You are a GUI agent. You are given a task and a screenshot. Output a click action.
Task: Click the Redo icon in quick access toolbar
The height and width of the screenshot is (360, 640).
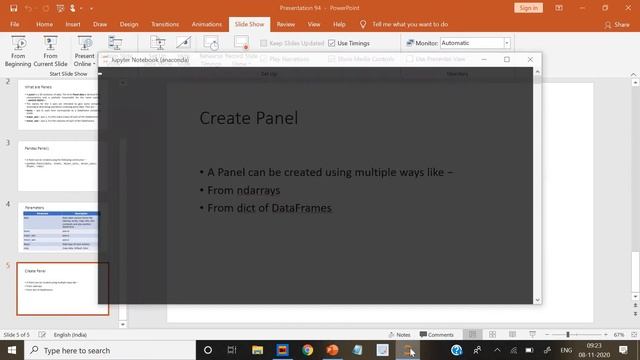coord(45,8)
